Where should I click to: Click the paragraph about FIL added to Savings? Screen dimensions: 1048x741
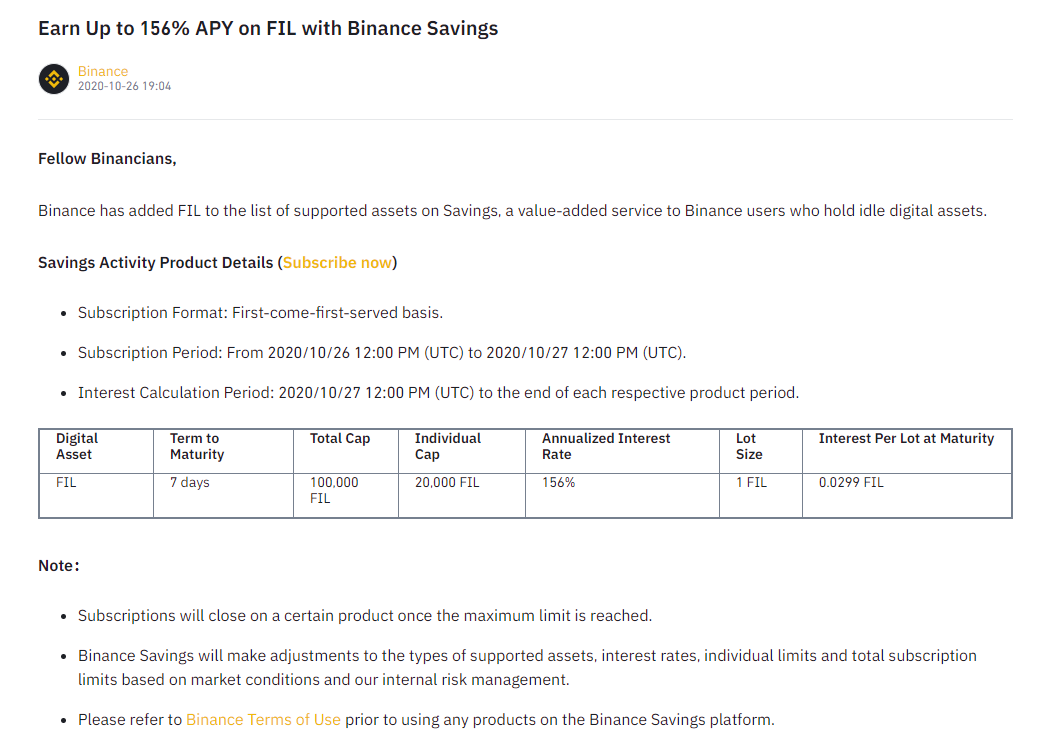(x=513, y=211)
